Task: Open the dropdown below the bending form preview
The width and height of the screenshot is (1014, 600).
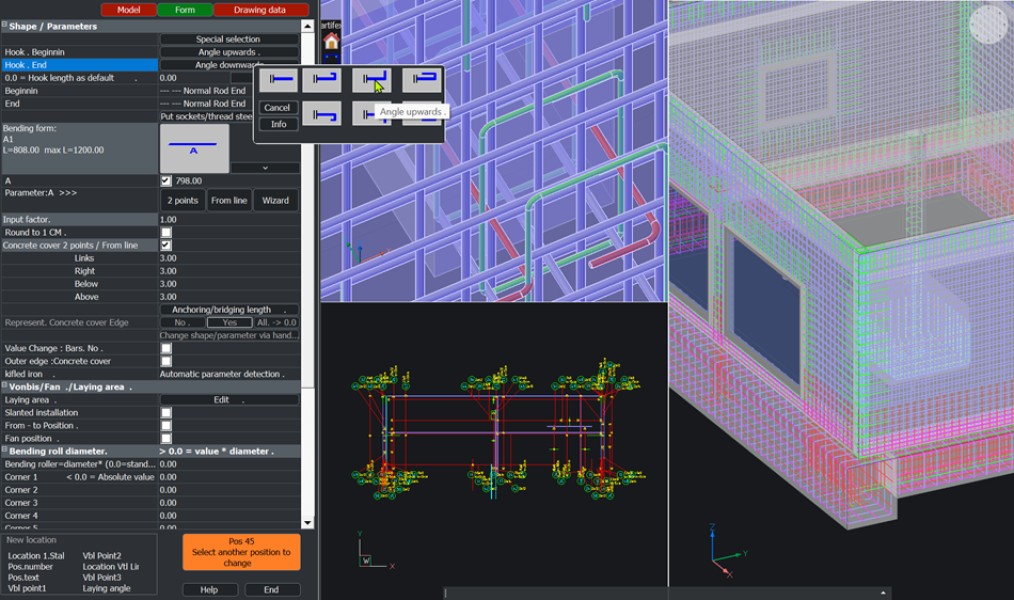Action: tap(265, 167)
